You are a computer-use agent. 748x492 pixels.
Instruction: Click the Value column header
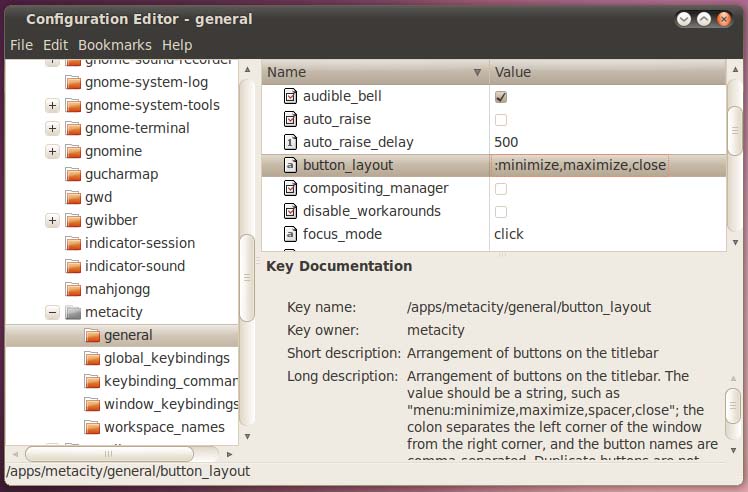[608, 73]
